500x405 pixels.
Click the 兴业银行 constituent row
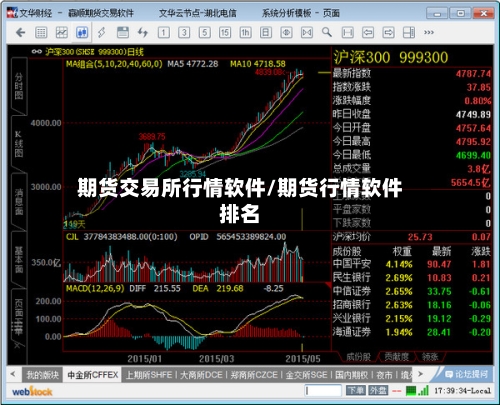412,318
